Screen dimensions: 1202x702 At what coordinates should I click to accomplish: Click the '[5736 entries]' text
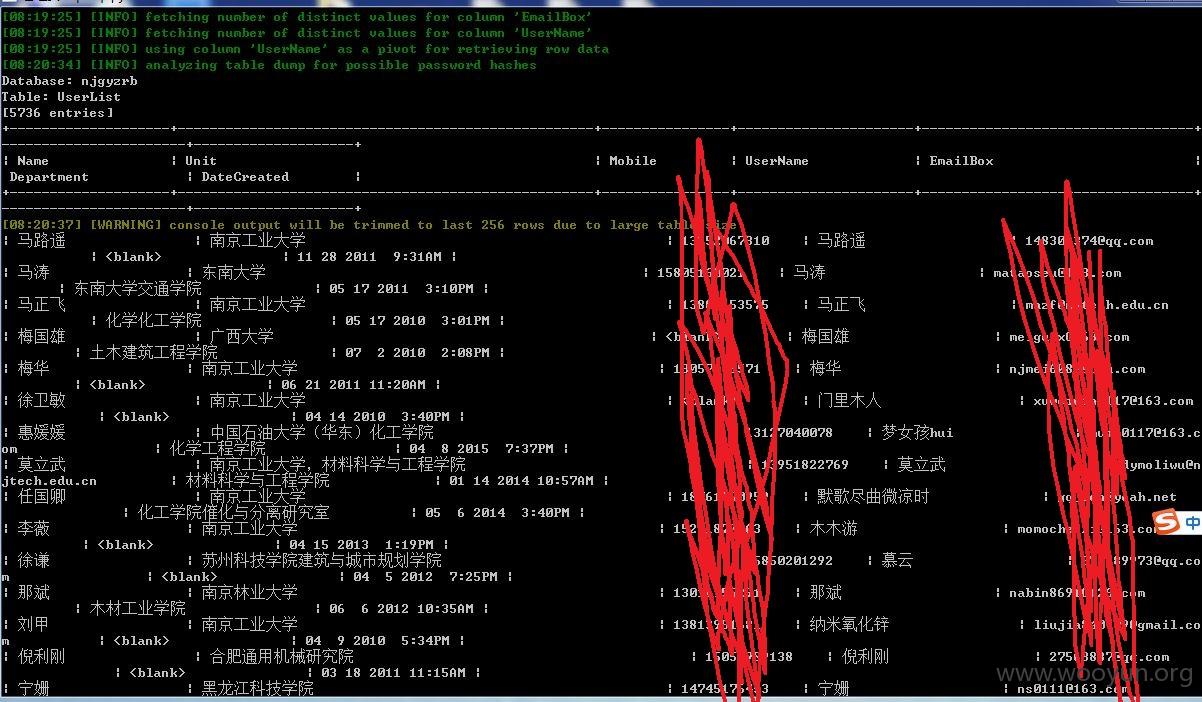tap(58, 113)
